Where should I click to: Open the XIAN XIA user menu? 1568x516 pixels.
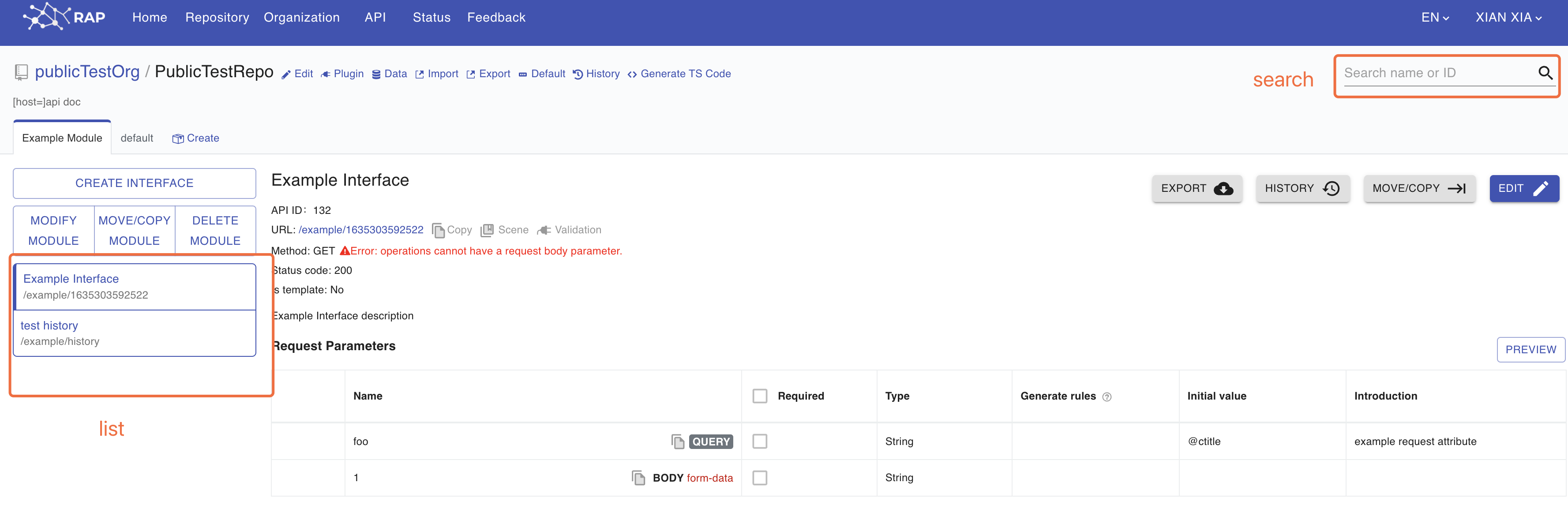coord(1509,18)
